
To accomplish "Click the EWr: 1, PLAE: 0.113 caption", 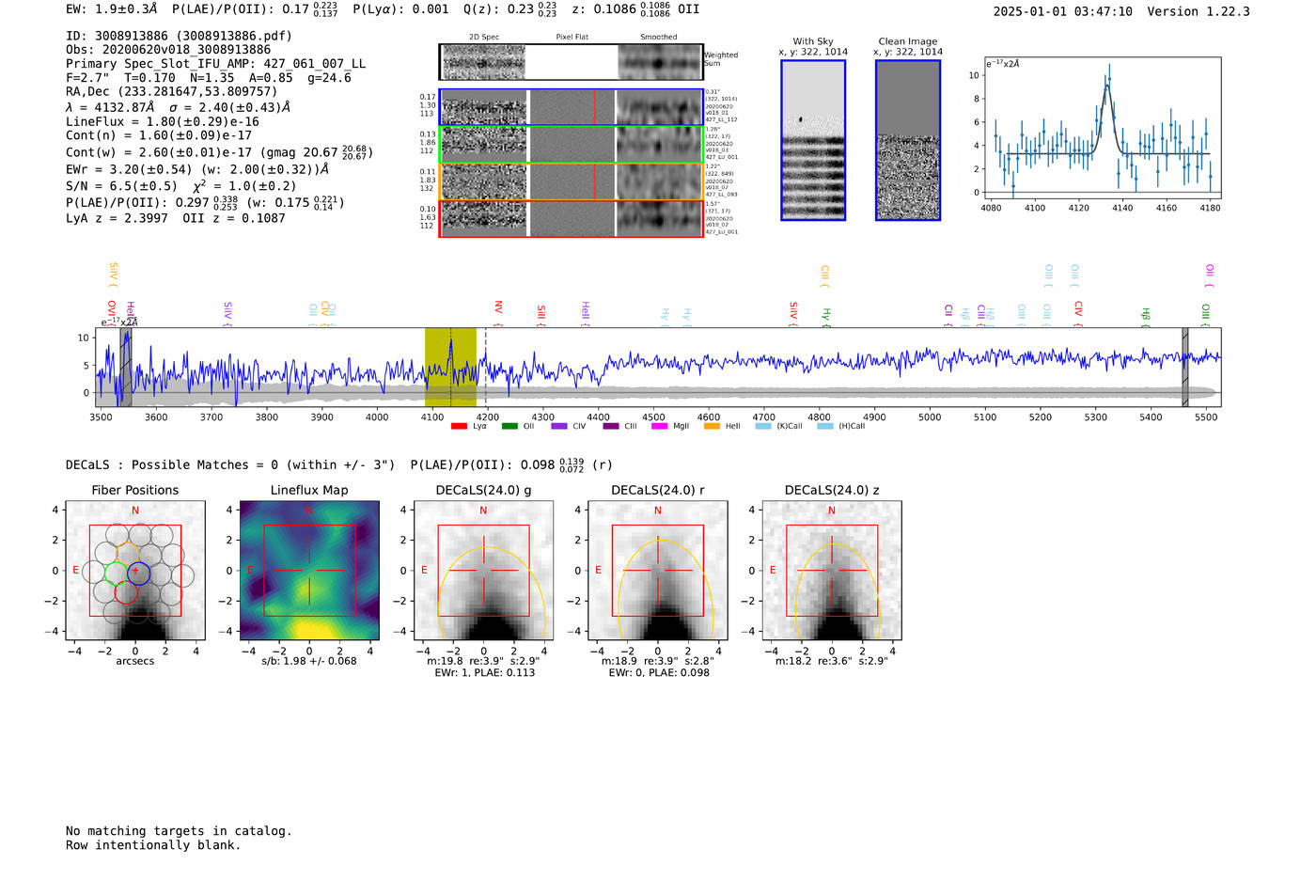I will click(x=484, y=672).
